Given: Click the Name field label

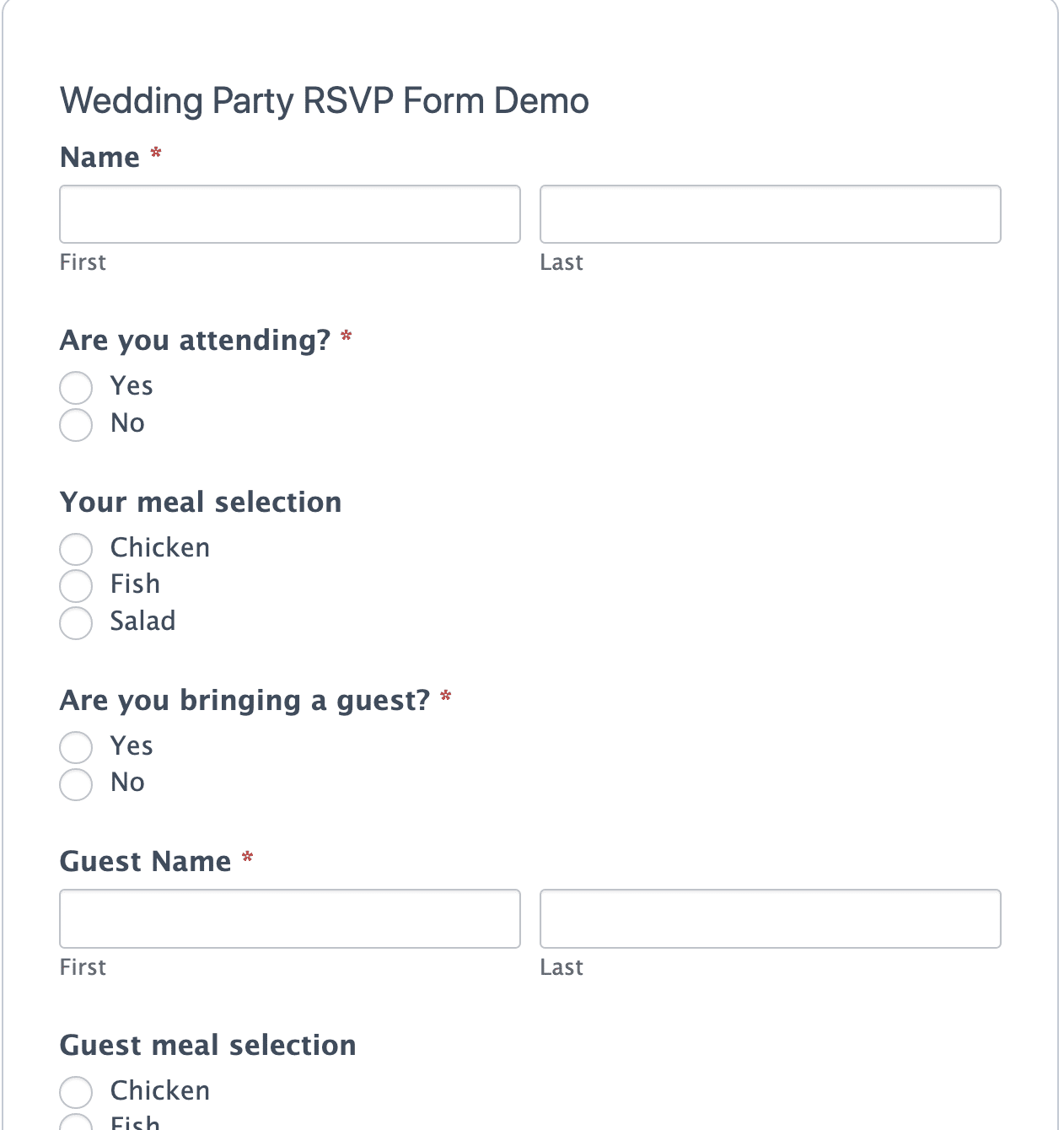Looking at the screenshot, I should click(99, 157).
